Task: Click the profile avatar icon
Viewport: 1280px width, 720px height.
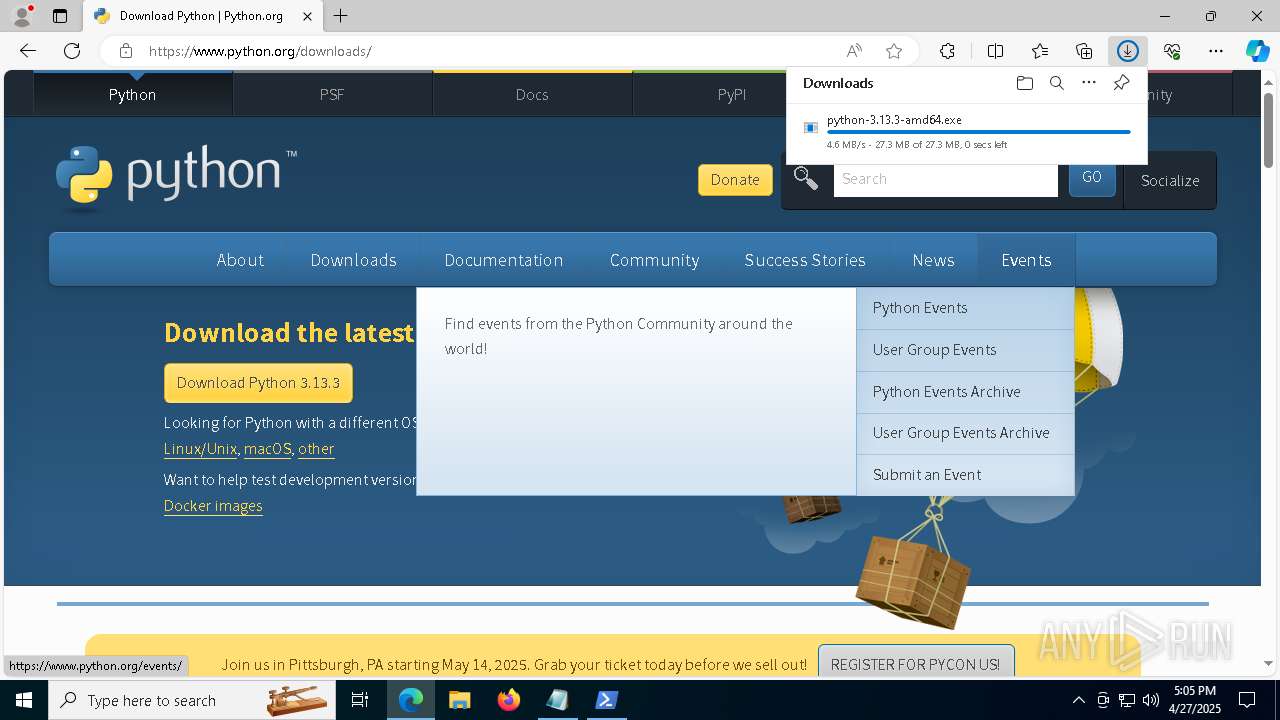Action: click(22, 16)
